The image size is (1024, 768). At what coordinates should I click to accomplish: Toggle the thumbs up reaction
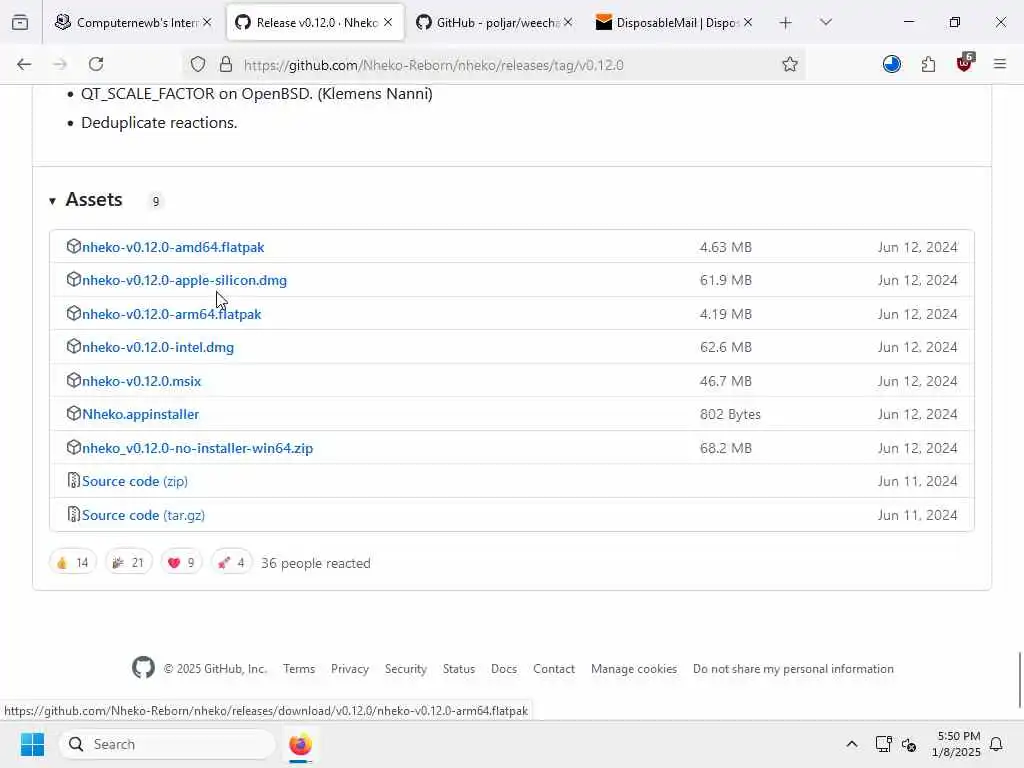tap(72, 562)
